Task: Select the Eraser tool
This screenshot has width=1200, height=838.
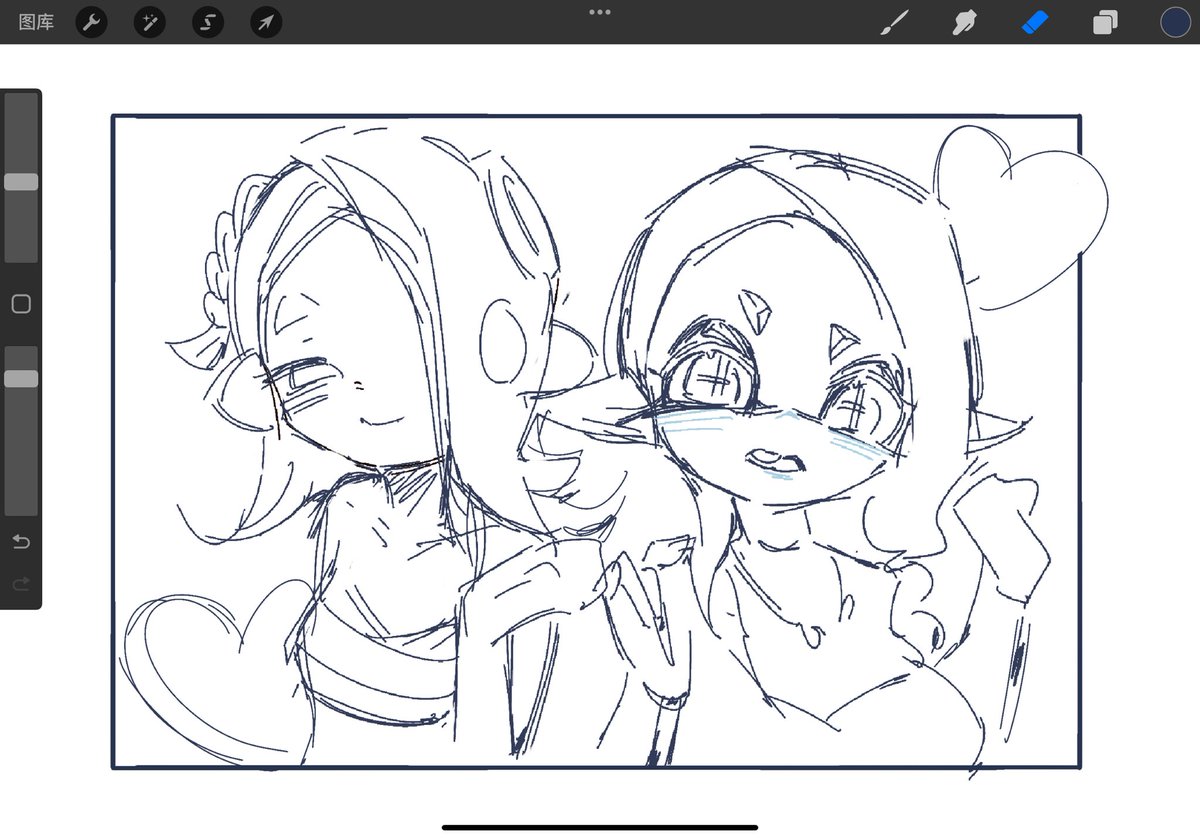Action: 1035,22
